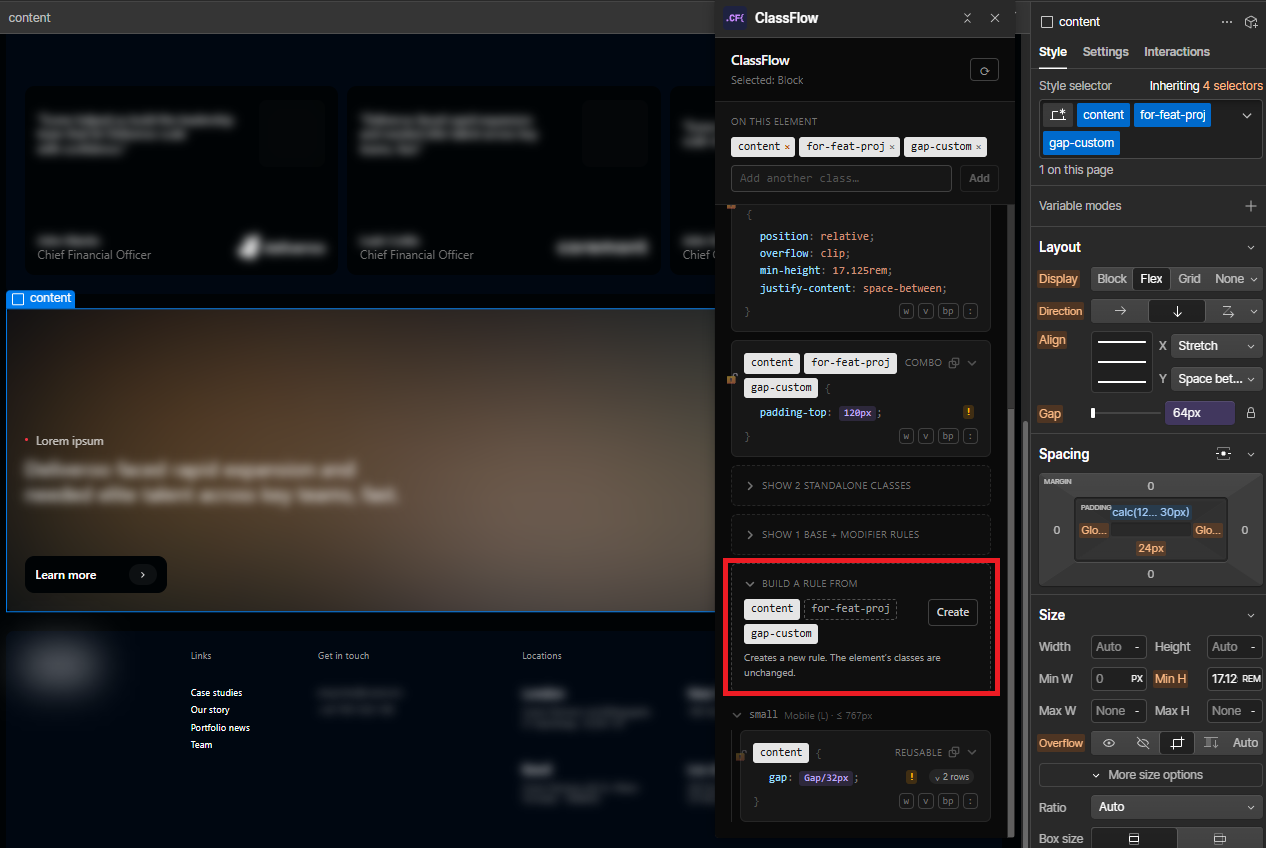
Task: Open the Align X Stretch dropdown
Action: (1217, 346)
